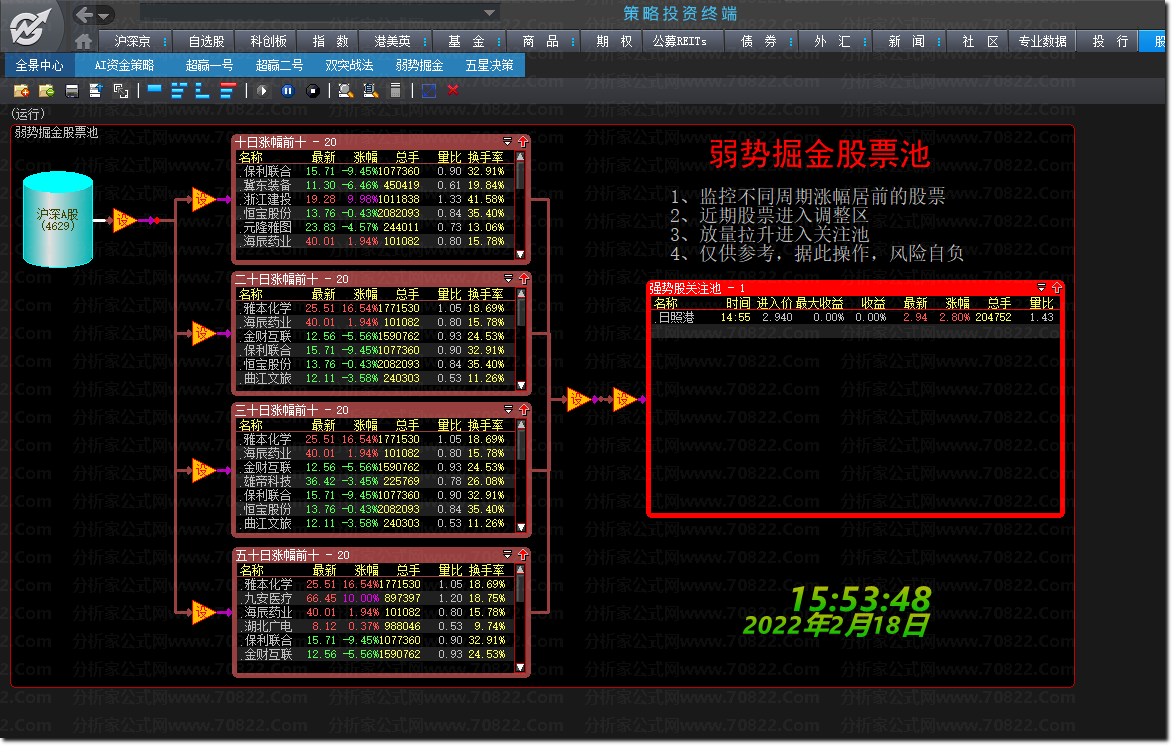The width and height of the screenshot is (1174, 746).
Task: Open the 社区 tab
Action: point(980,42)
